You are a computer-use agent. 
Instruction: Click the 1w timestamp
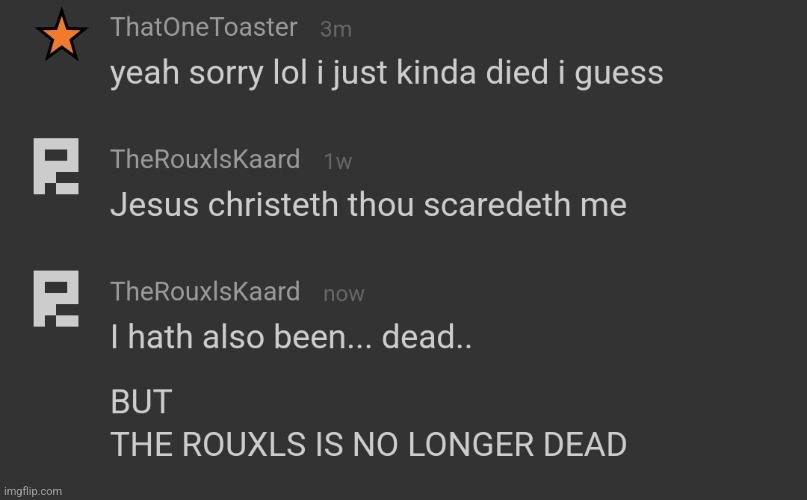pyautogui.click(x=338, y=162)
